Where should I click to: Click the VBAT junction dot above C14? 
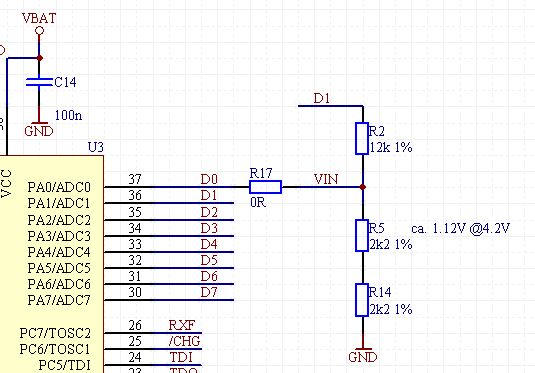coord(40,58)
